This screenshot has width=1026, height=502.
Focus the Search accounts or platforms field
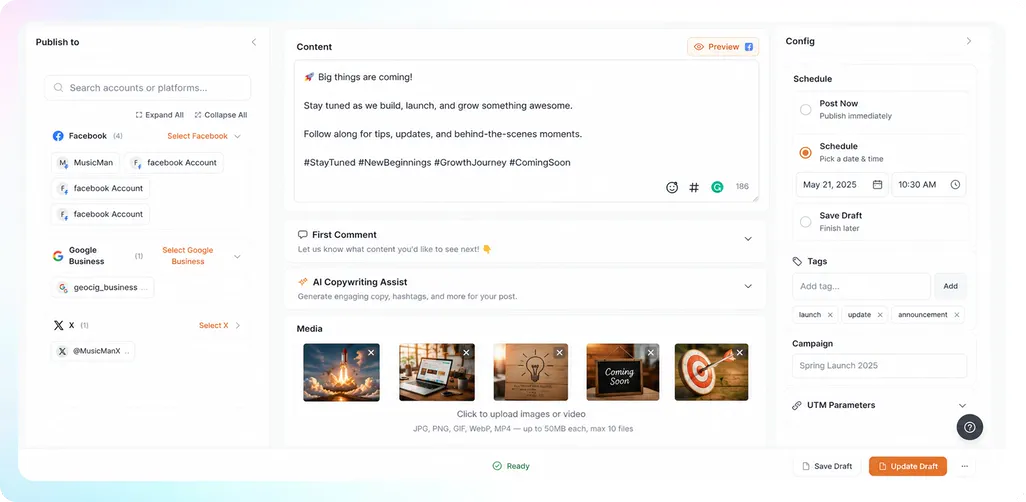tap(148, 88)
